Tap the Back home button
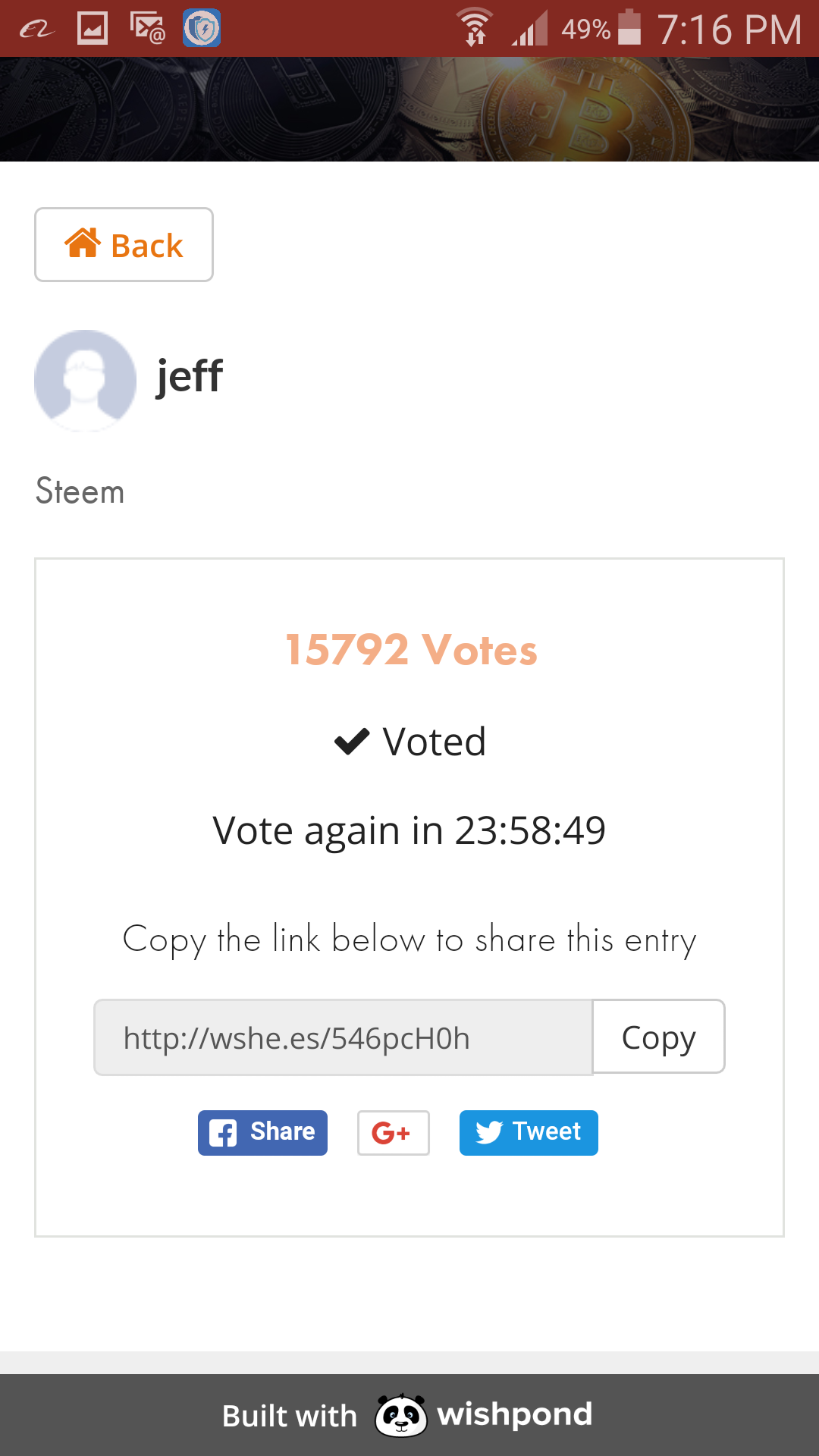Image resolution: width=819 pixels, height=1456 pixels. tap(124, 245)
